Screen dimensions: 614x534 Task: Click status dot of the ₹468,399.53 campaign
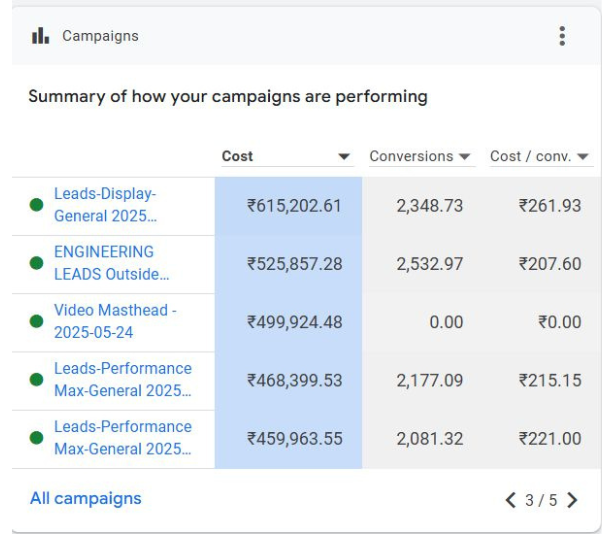(x=37, y=379)
